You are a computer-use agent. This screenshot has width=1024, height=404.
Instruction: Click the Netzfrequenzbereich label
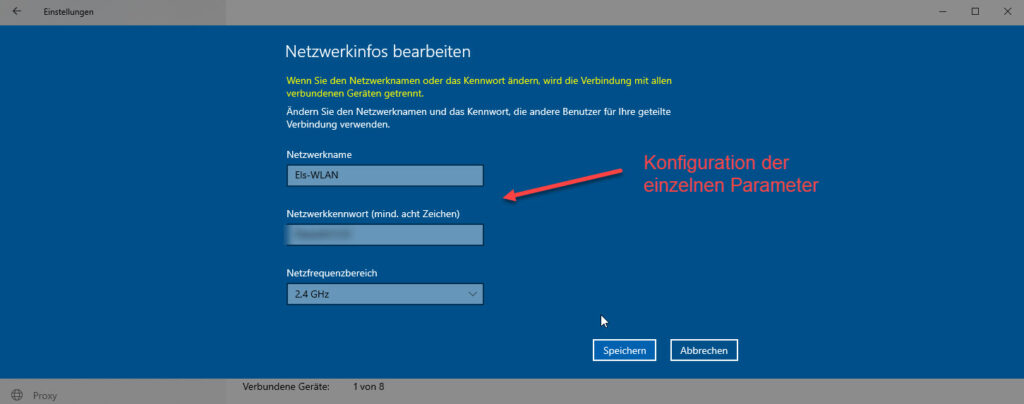pyautogui.click(x=332, y=273)
